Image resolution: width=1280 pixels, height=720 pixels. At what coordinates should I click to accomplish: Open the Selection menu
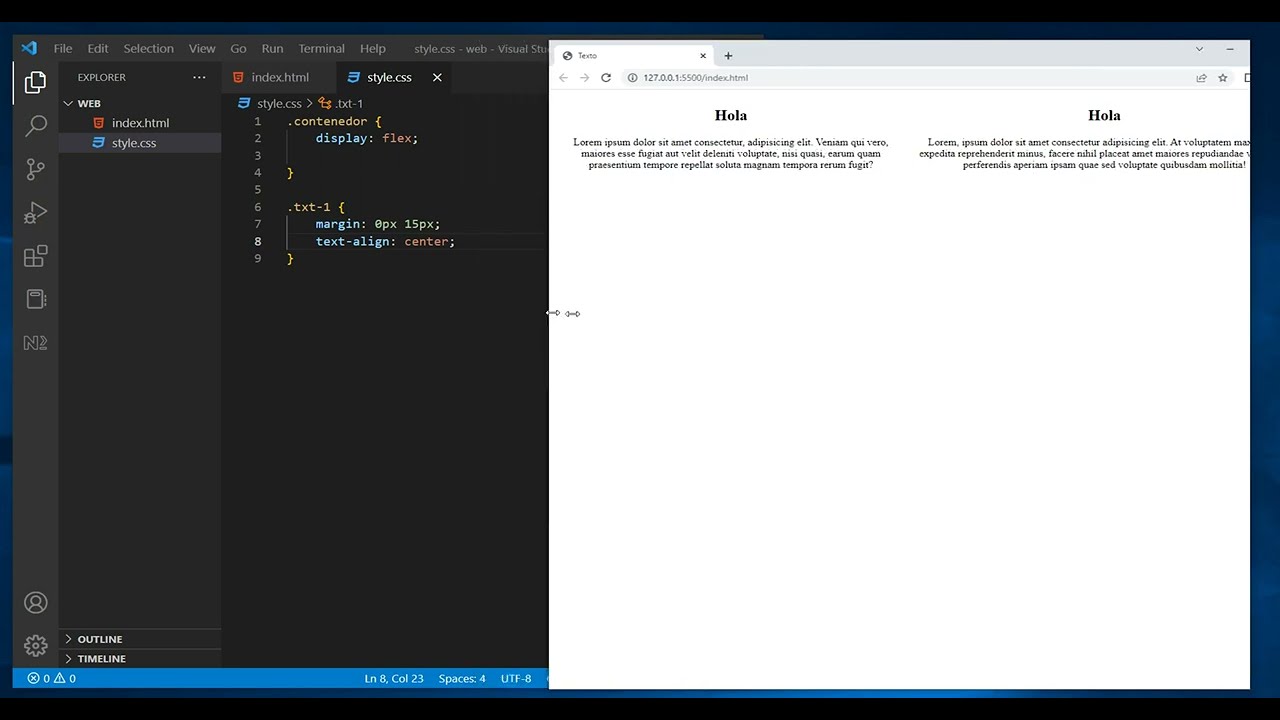[148, 48]
